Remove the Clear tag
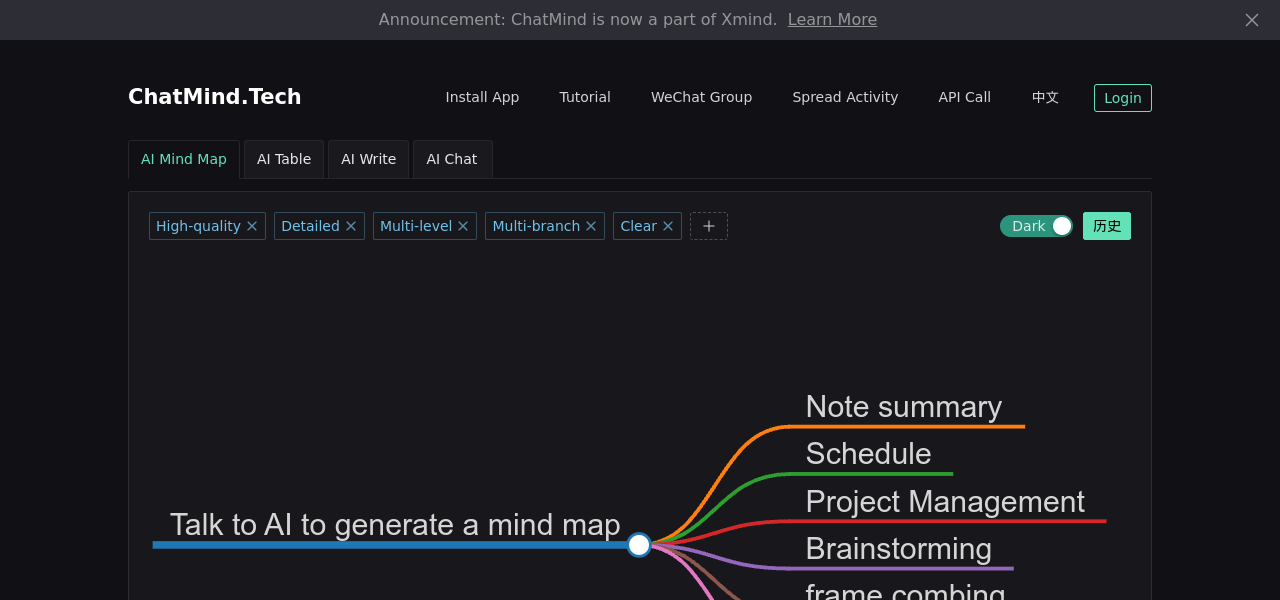This screenshot has width=1280, height=600. (x=668, y=226)
